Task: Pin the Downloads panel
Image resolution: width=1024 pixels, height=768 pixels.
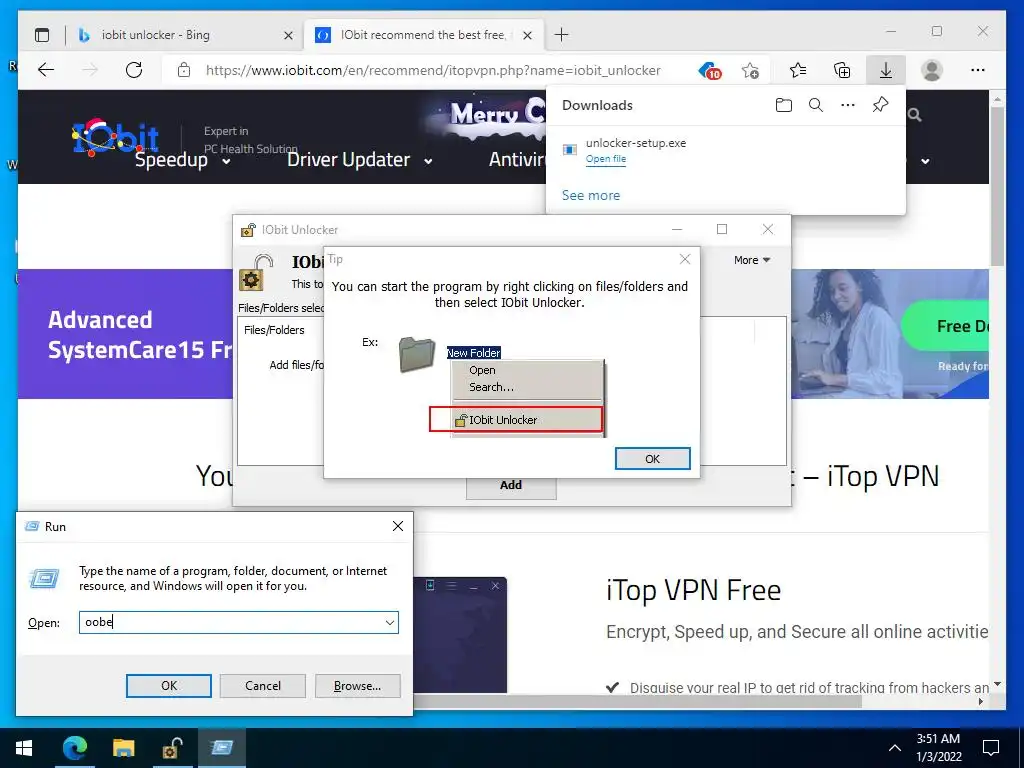Action: [880, 104]
